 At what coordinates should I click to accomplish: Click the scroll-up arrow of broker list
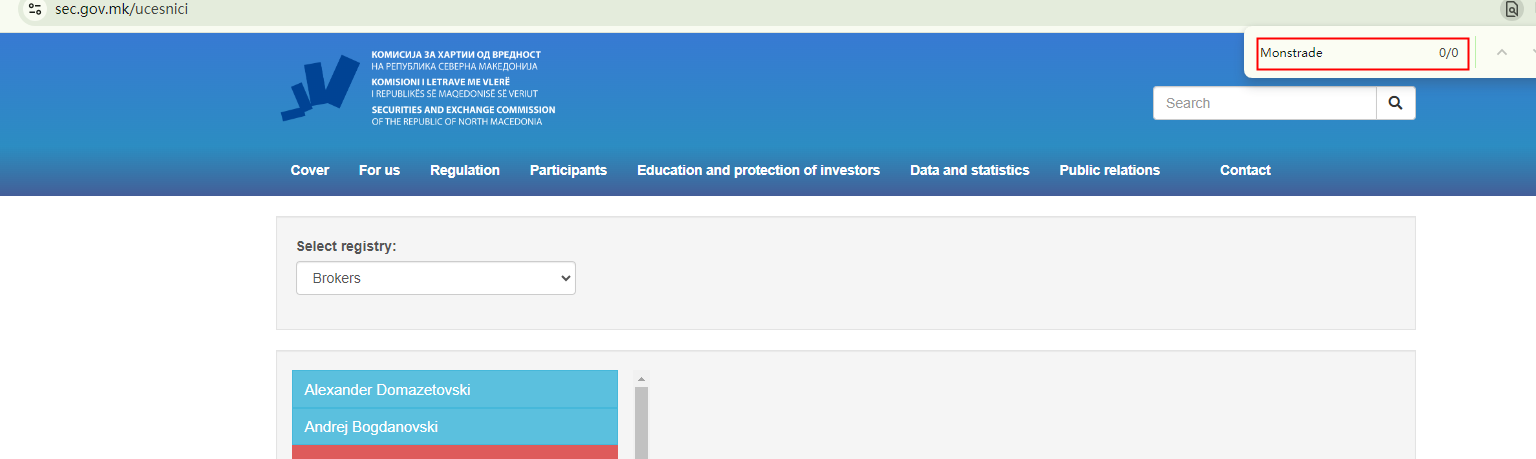point(641,379)
